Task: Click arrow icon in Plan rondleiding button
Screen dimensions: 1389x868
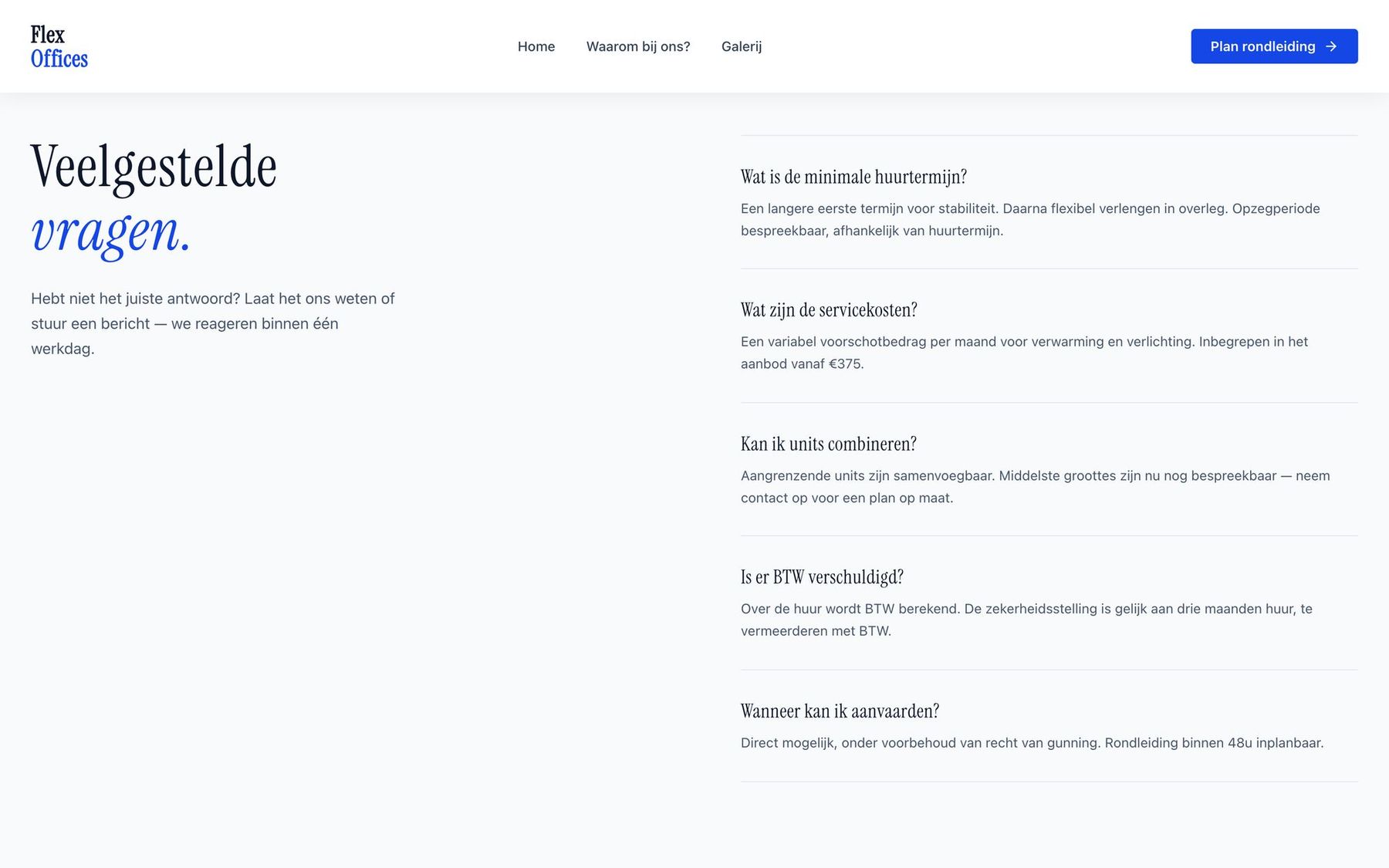Action: click(x=1331, y=46)
